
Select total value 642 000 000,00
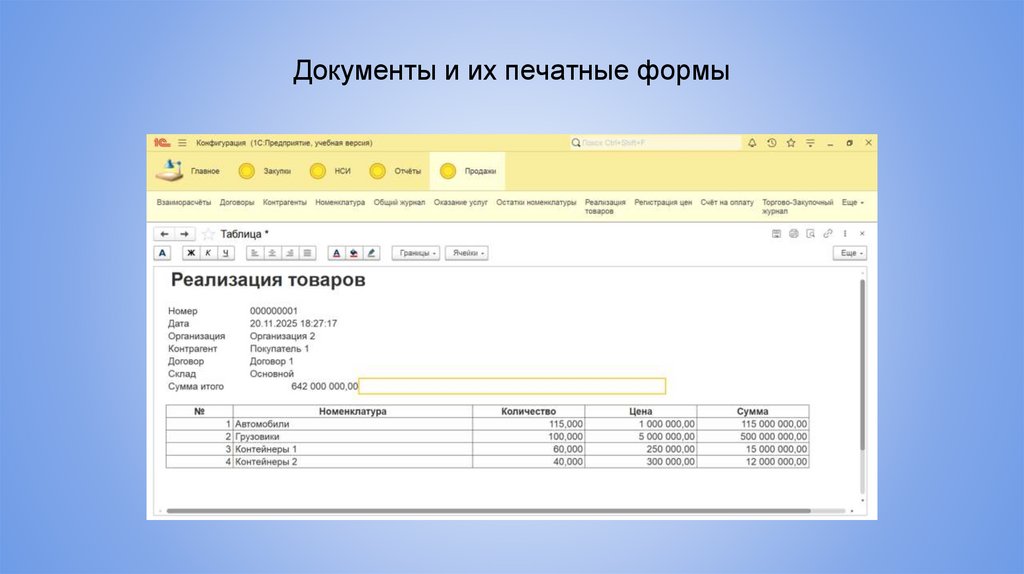[x=325, y=387]
